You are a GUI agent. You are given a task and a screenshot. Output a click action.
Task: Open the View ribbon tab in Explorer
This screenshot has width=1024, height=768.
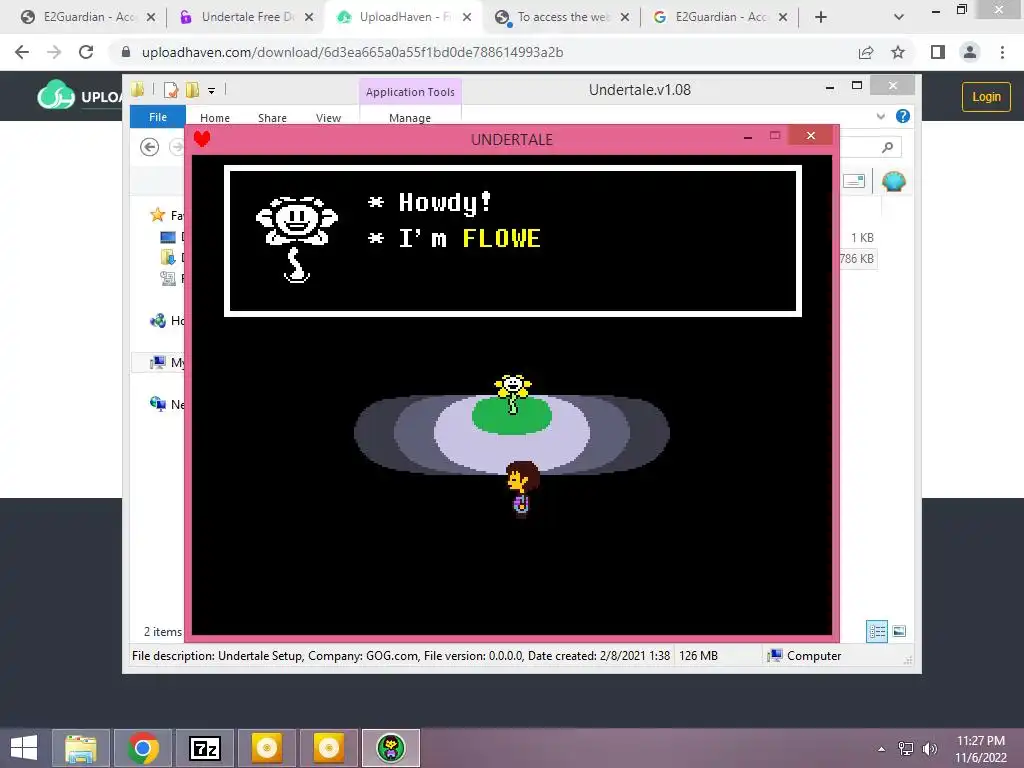pyautogui.click(x=328, y=118)
